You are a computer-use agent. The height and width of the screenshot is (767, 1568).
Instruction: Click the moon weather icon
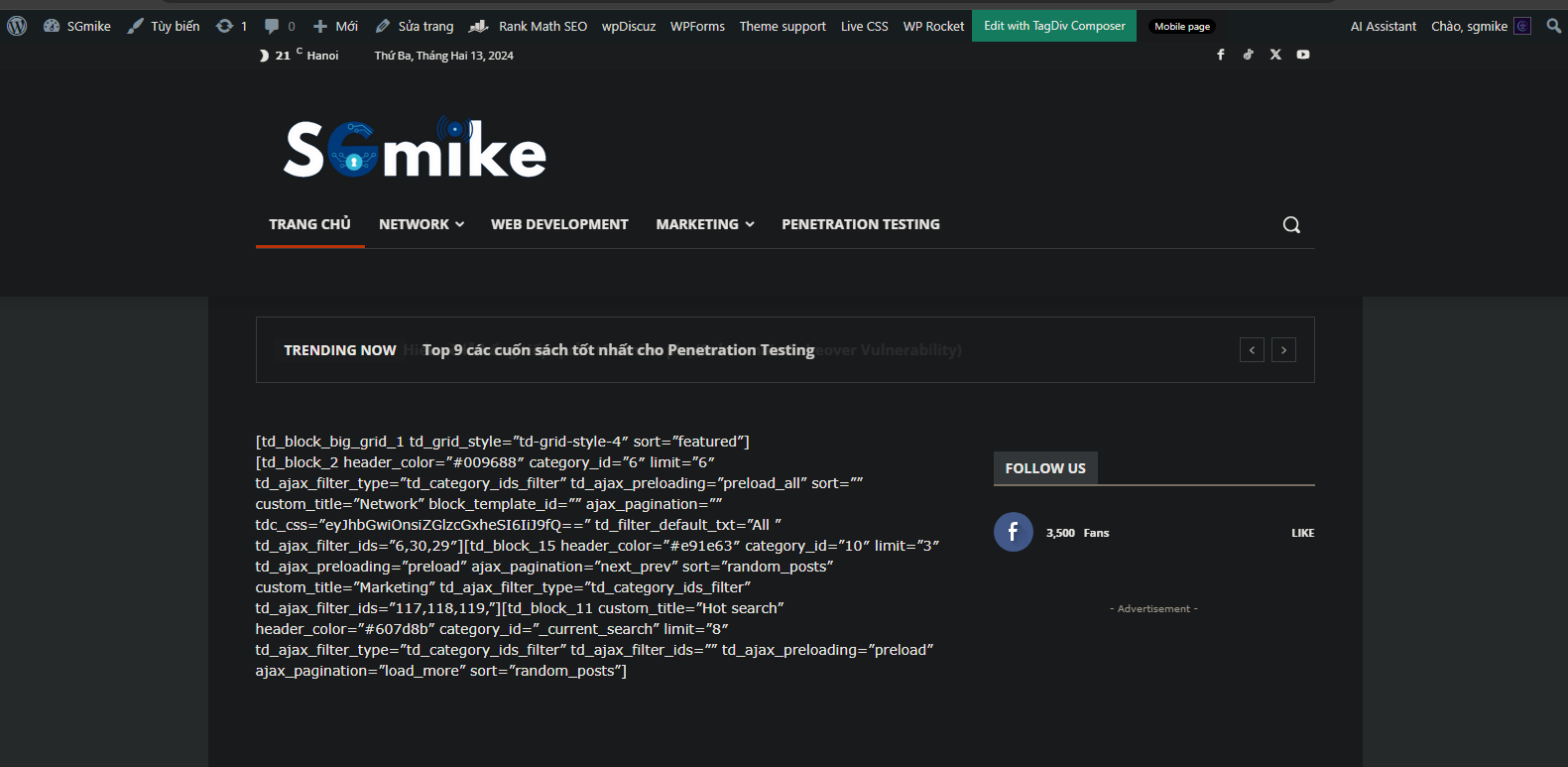[264, 56]
